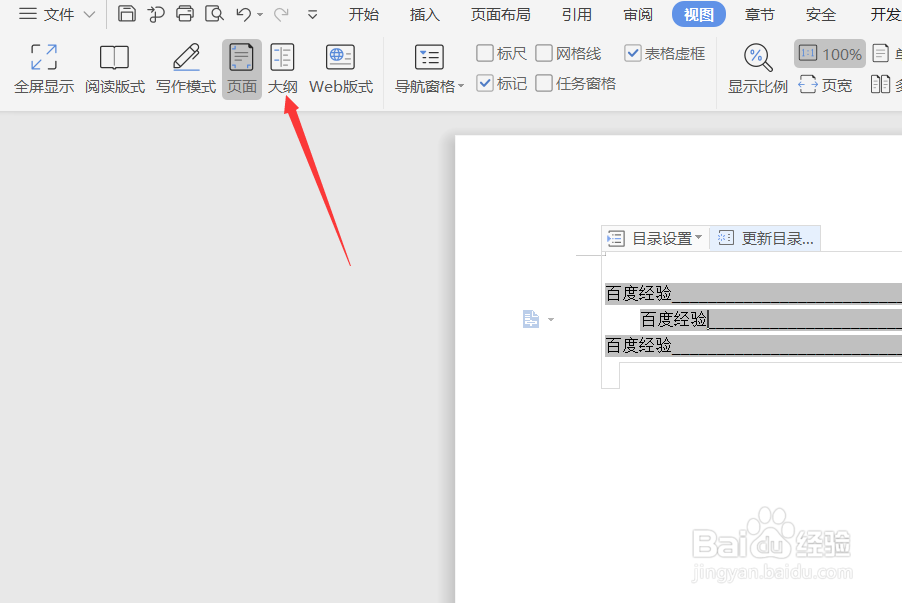Switch to Web版式 layout
Image resolution: width=902 pixels, height=603 pixels.
pos(341,69)
